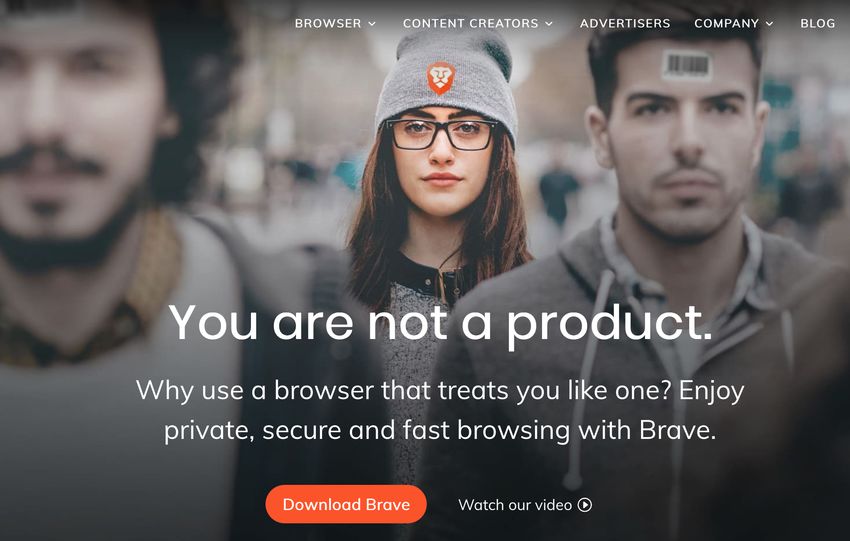This screenshot has height=541, width=850.
Task: Expand the chevron beside CONTENT CREATORS
Action: click(549, 24)
